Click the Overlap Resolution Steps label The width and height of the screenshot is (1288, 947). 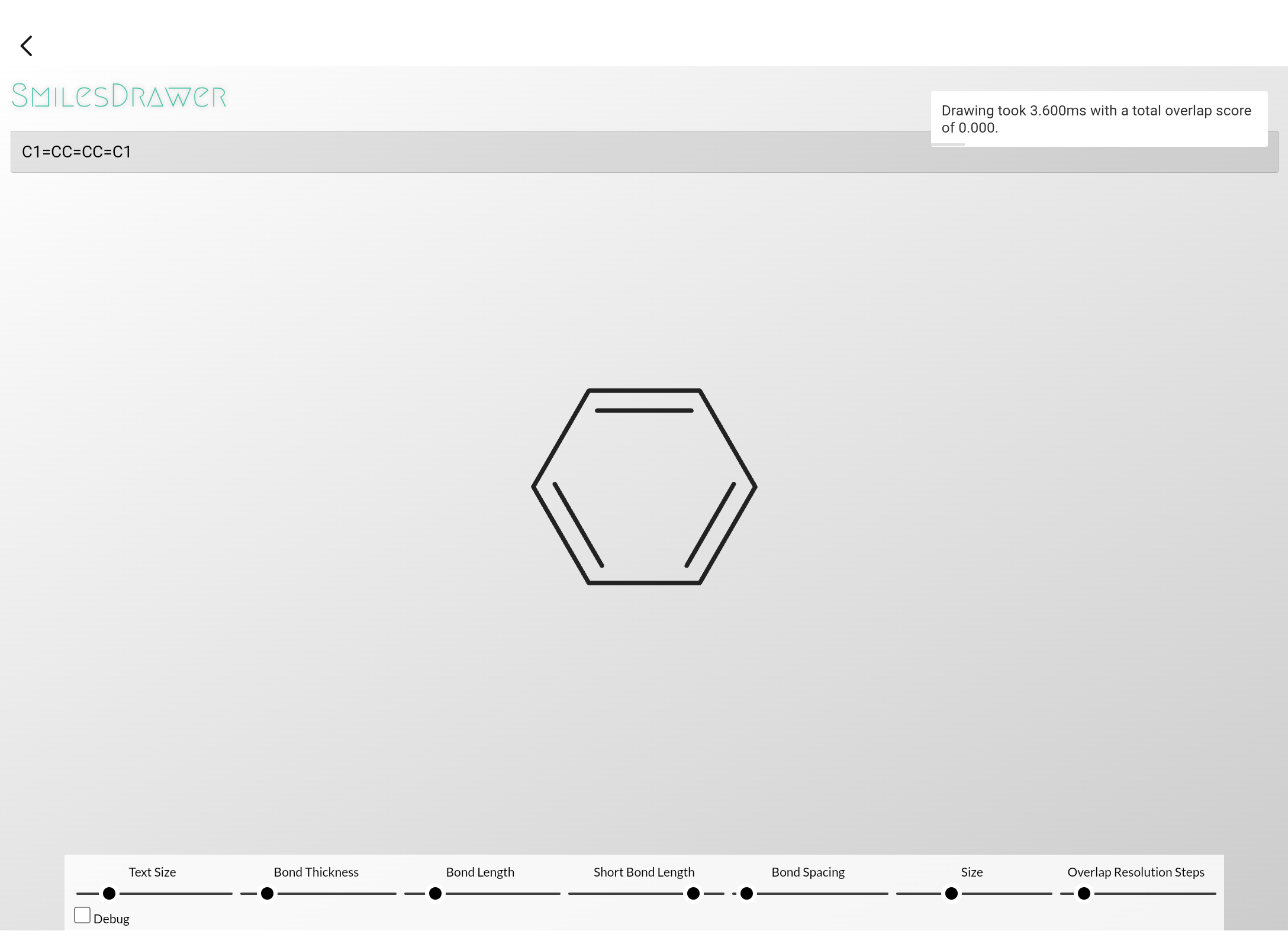(1136, 872)
